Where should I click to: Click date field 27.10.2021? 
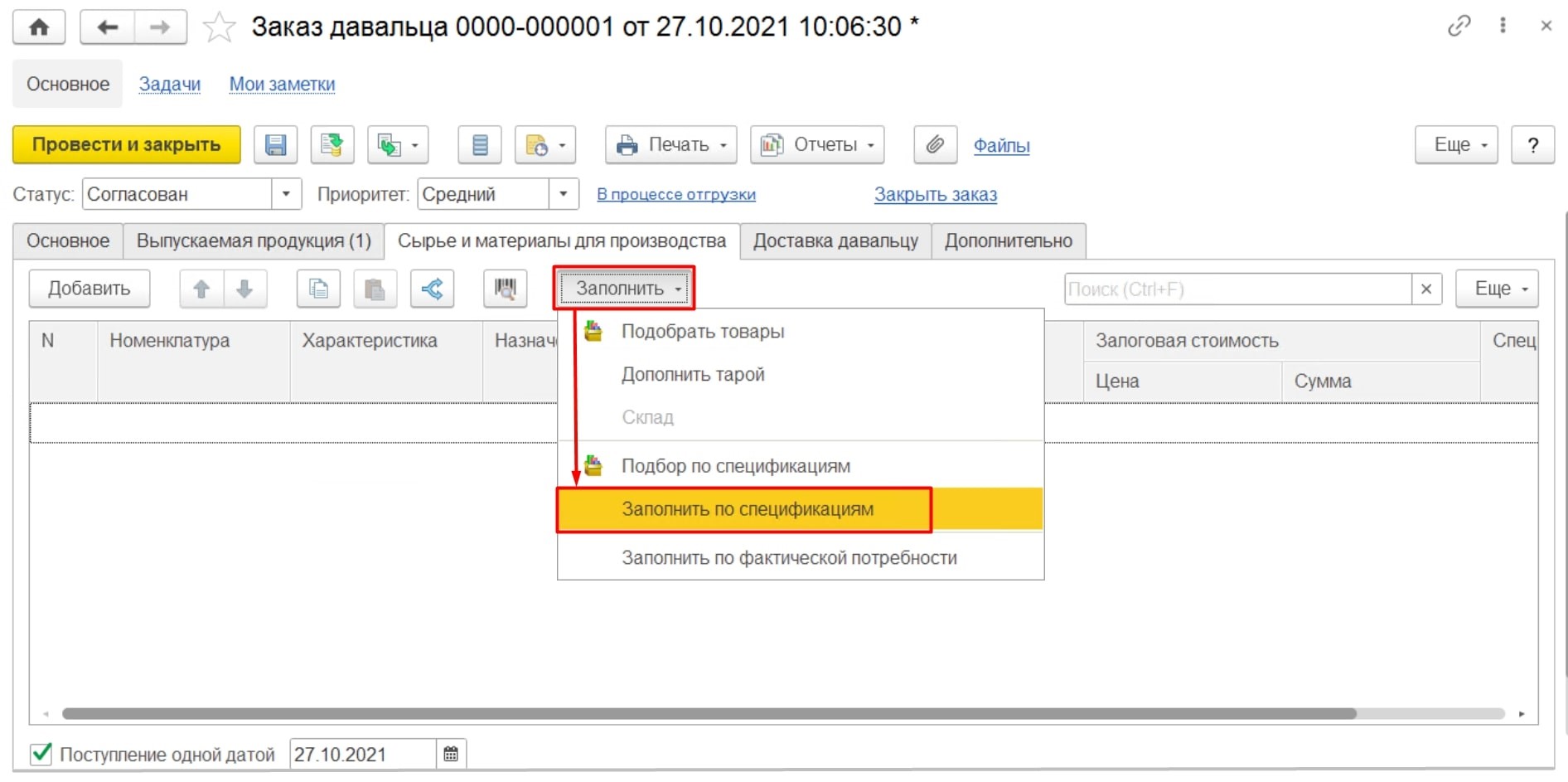[363, 755]
